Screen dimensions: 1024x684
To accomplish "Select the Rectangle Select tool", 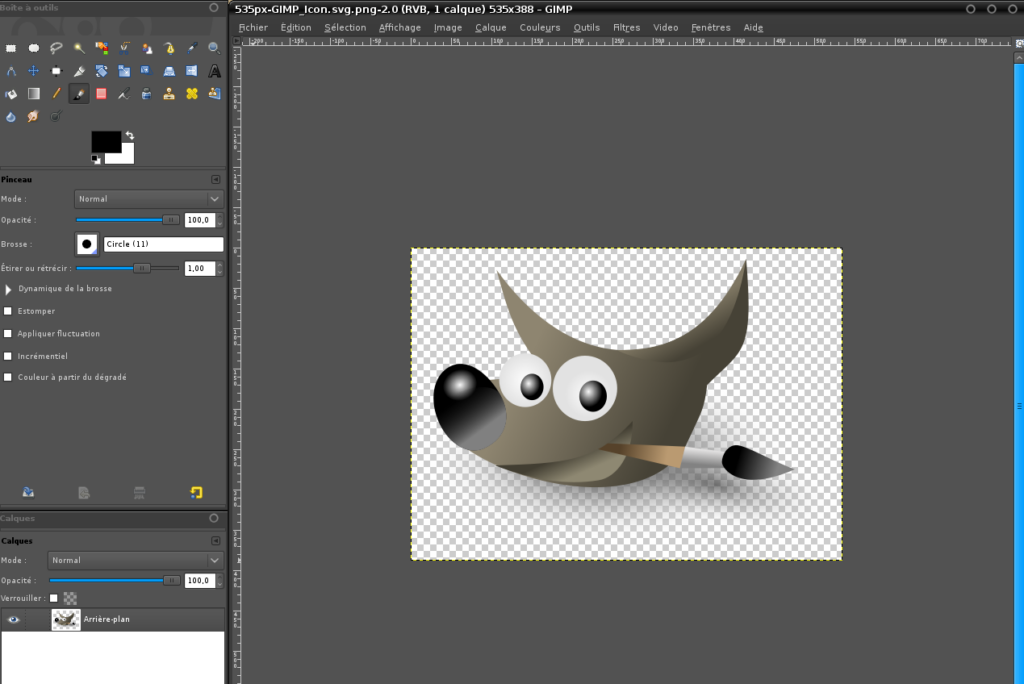I will point(11,48).
